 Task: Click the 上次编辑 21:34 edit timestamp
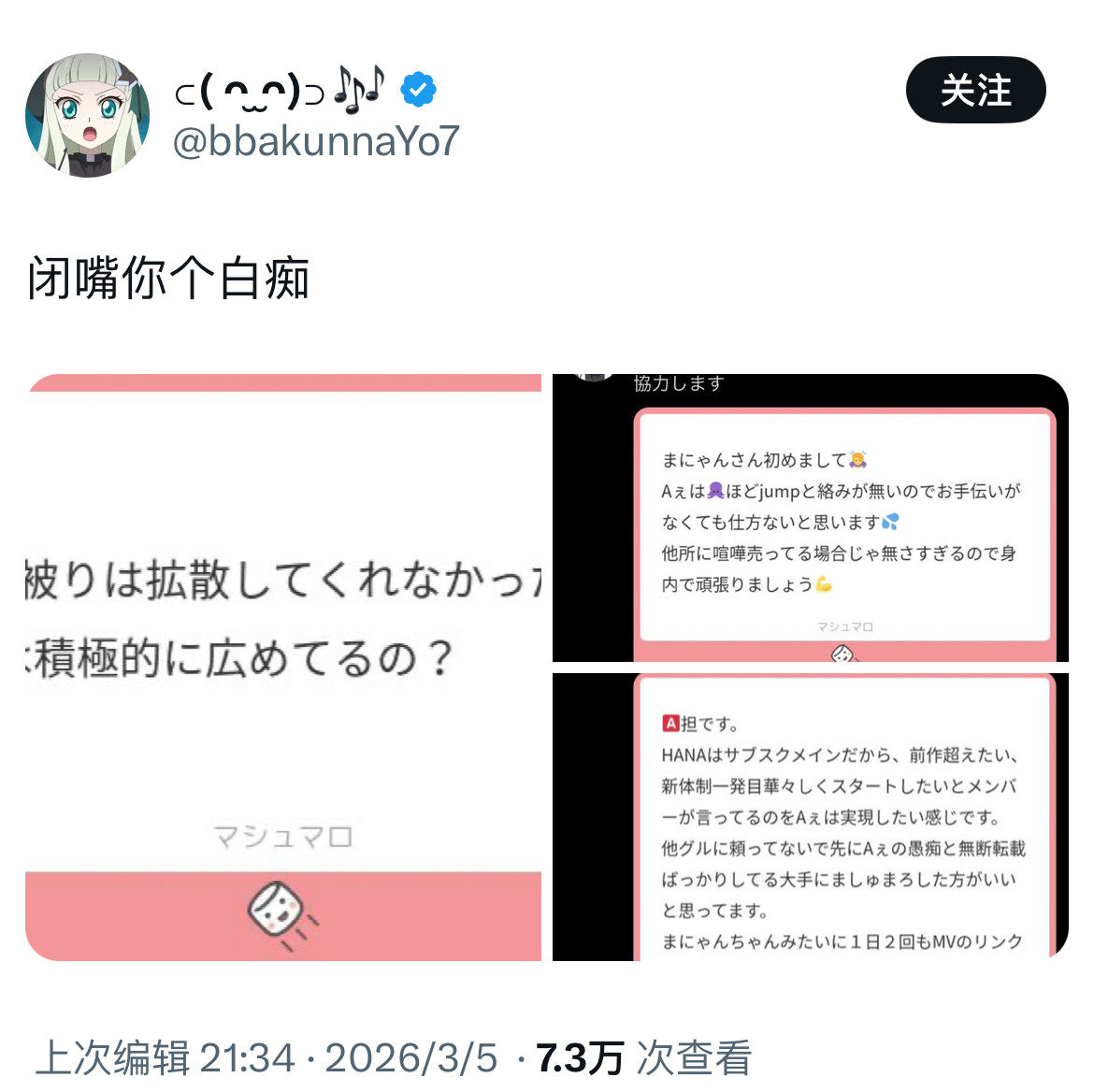tap(166, 1058)
